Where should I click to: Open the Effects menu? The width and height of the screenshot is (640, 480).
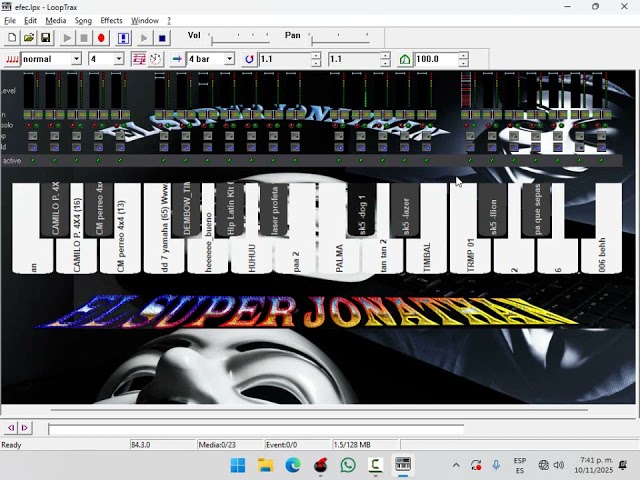pos(111,20)
